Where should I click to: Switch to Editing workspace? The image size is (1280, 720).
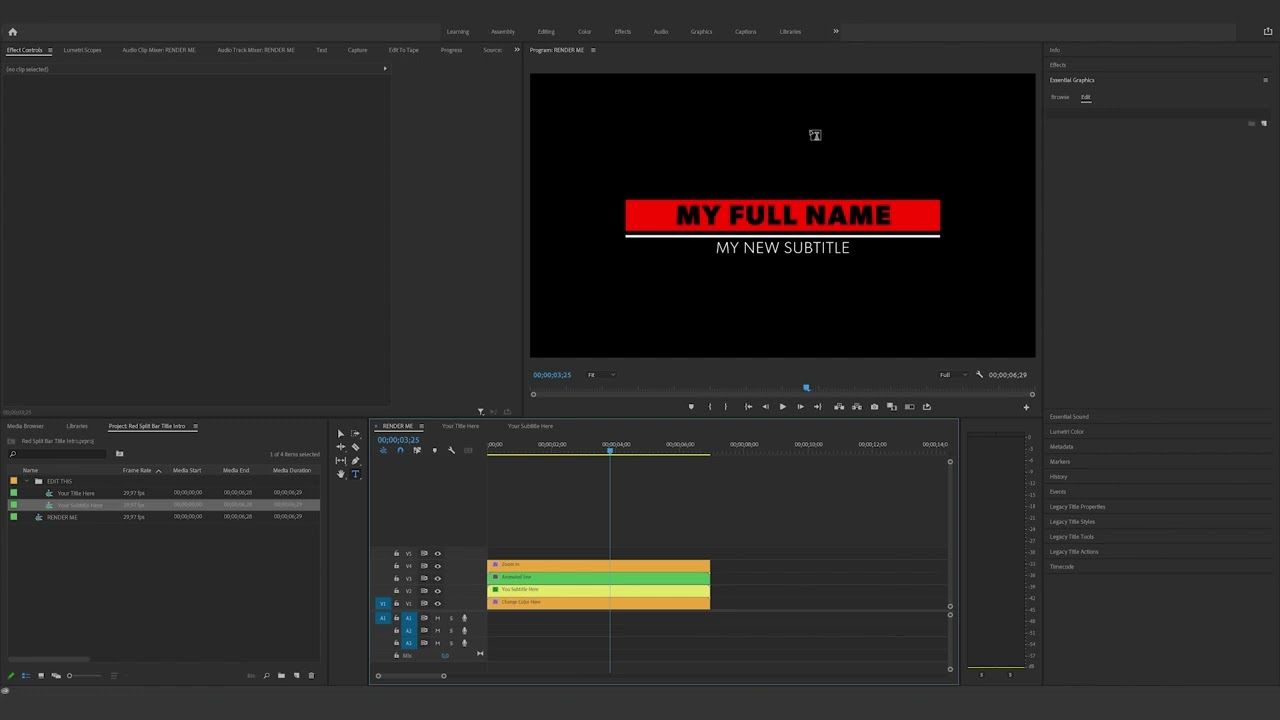pyautogui.click(x=546, y=31)
